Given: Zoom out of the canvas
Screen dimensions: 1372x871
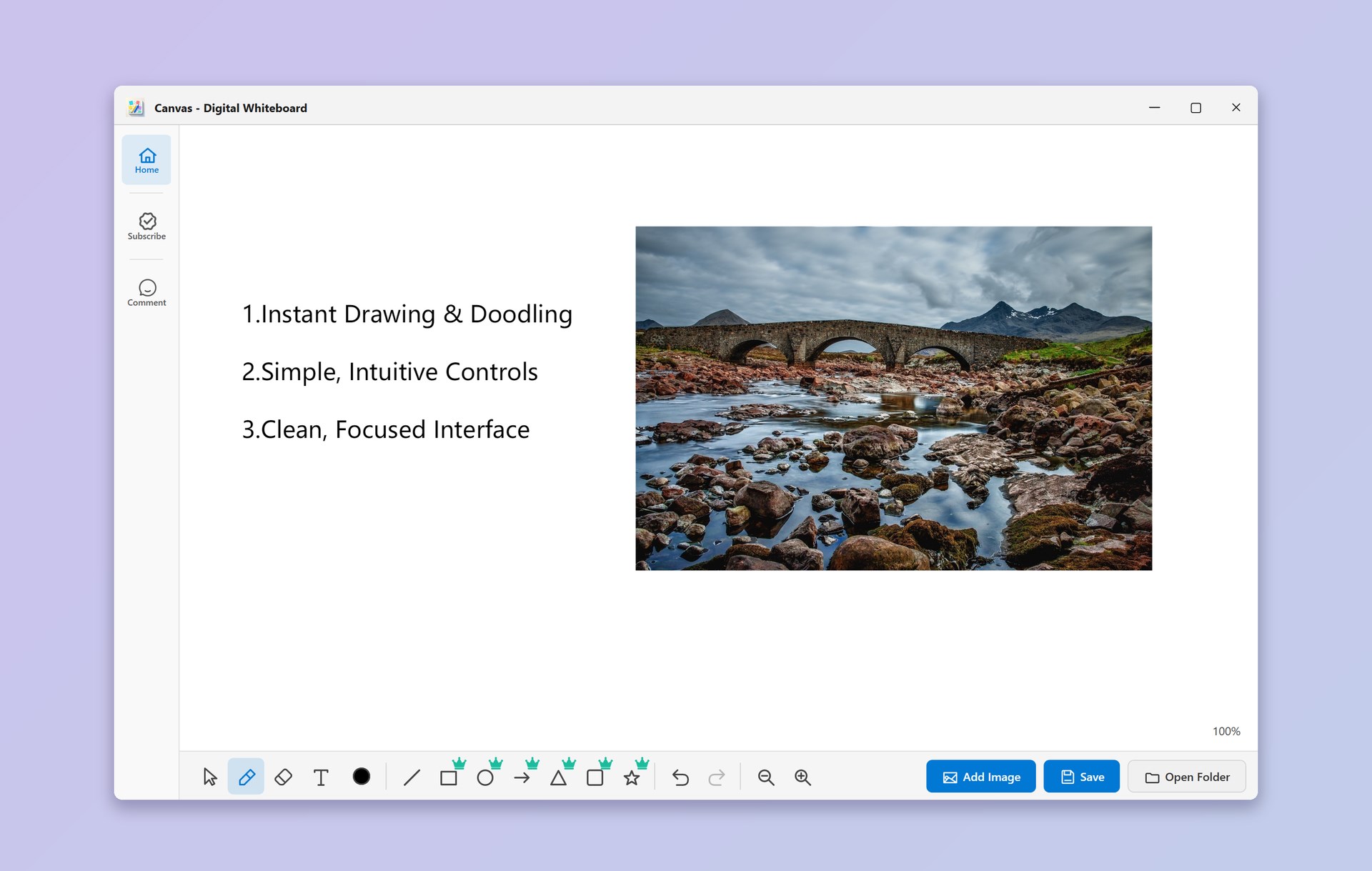Looking at the screenshot, I should 766,777.
